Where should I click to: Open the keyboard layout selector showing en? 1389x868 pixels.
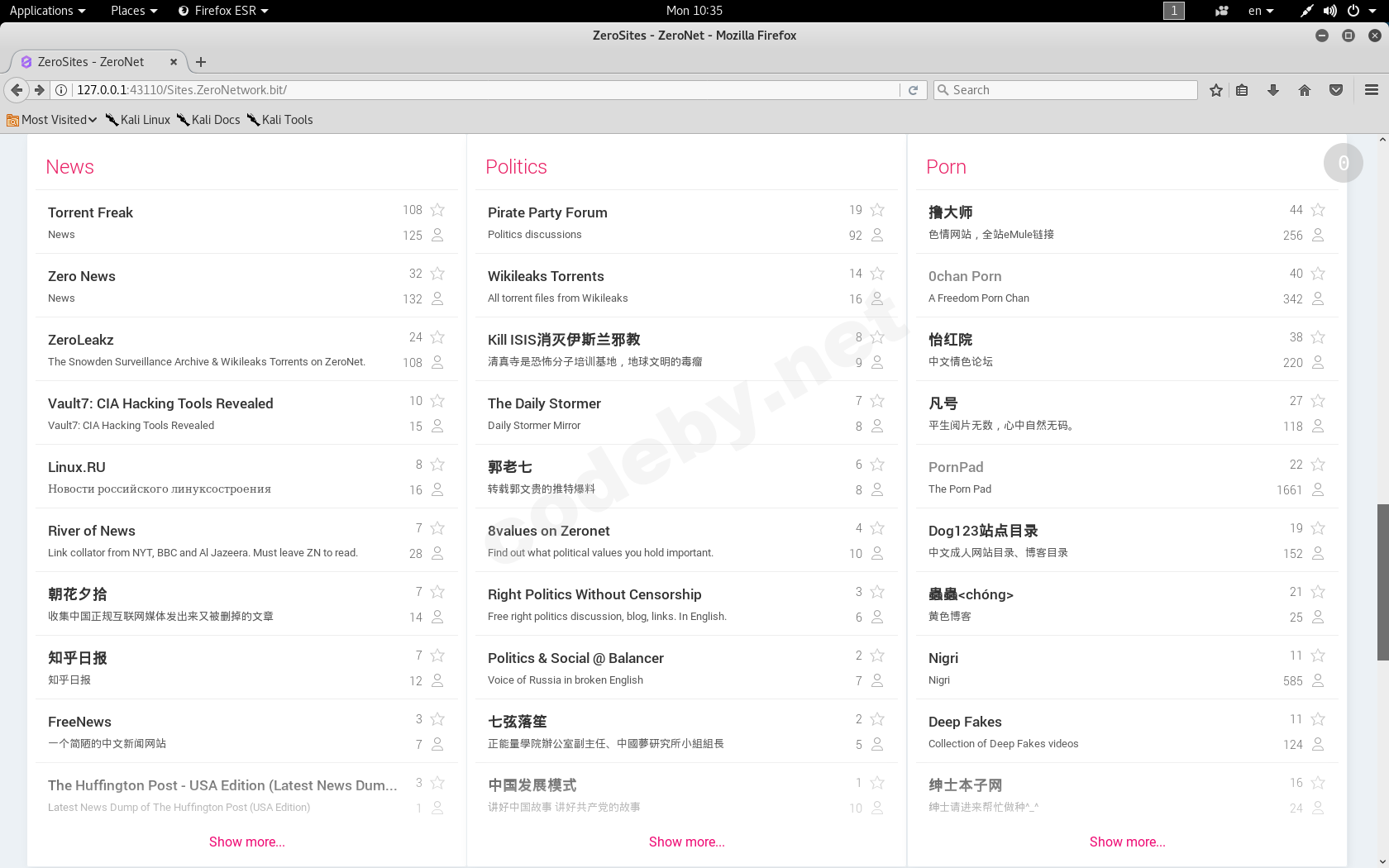pyautogui.click(x=1260, y=11)
